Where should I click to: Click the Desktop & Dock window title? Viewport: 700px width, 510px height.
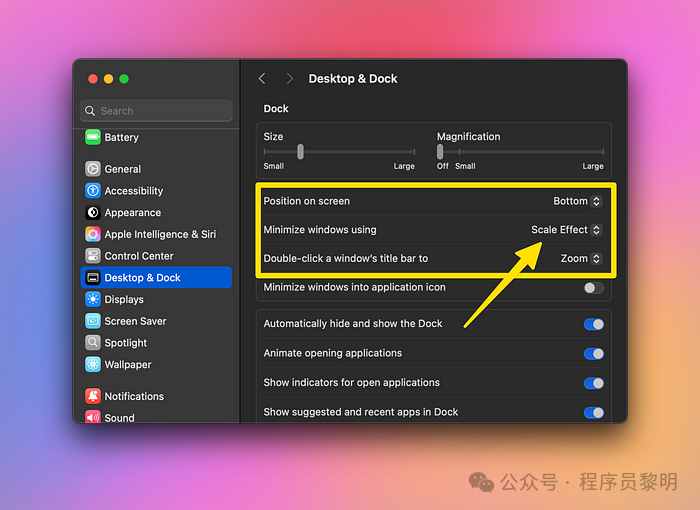[x=353, y=79]
